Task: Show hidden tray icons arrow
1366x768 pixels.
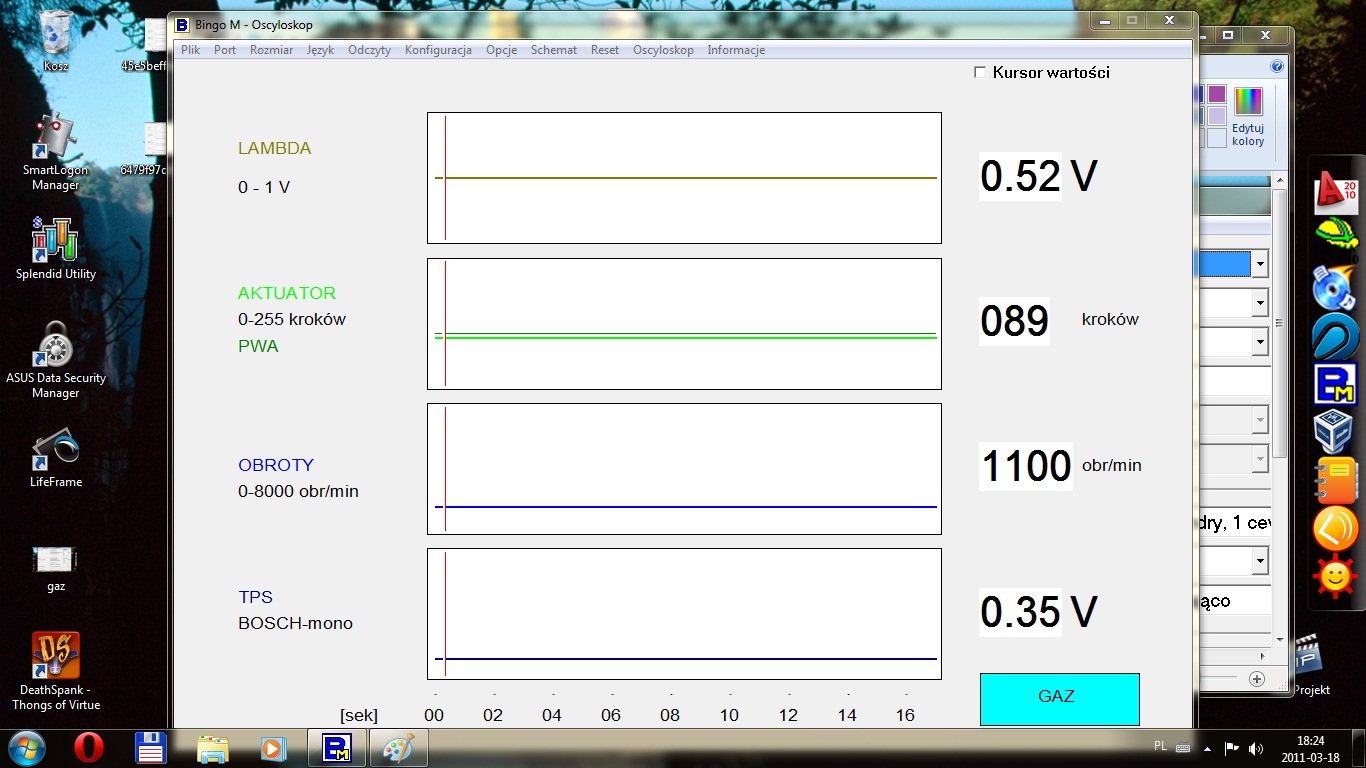Action: (1208, 748)
